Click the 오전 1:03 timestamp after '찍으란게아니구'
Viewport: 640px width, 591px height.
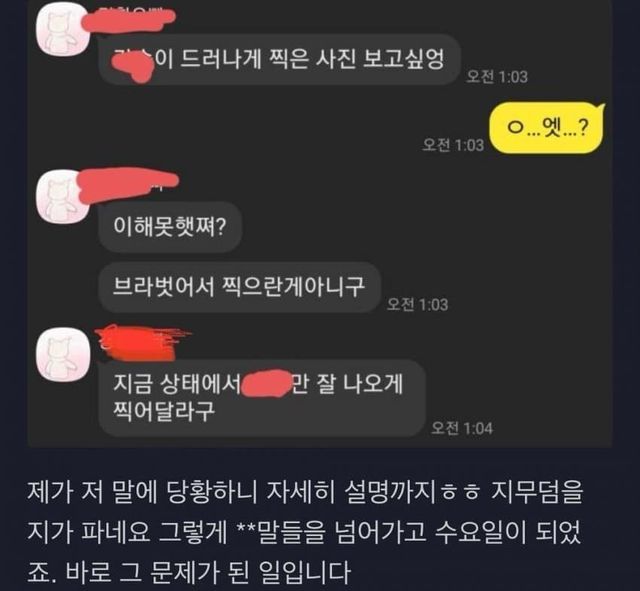tap(417, 304)
